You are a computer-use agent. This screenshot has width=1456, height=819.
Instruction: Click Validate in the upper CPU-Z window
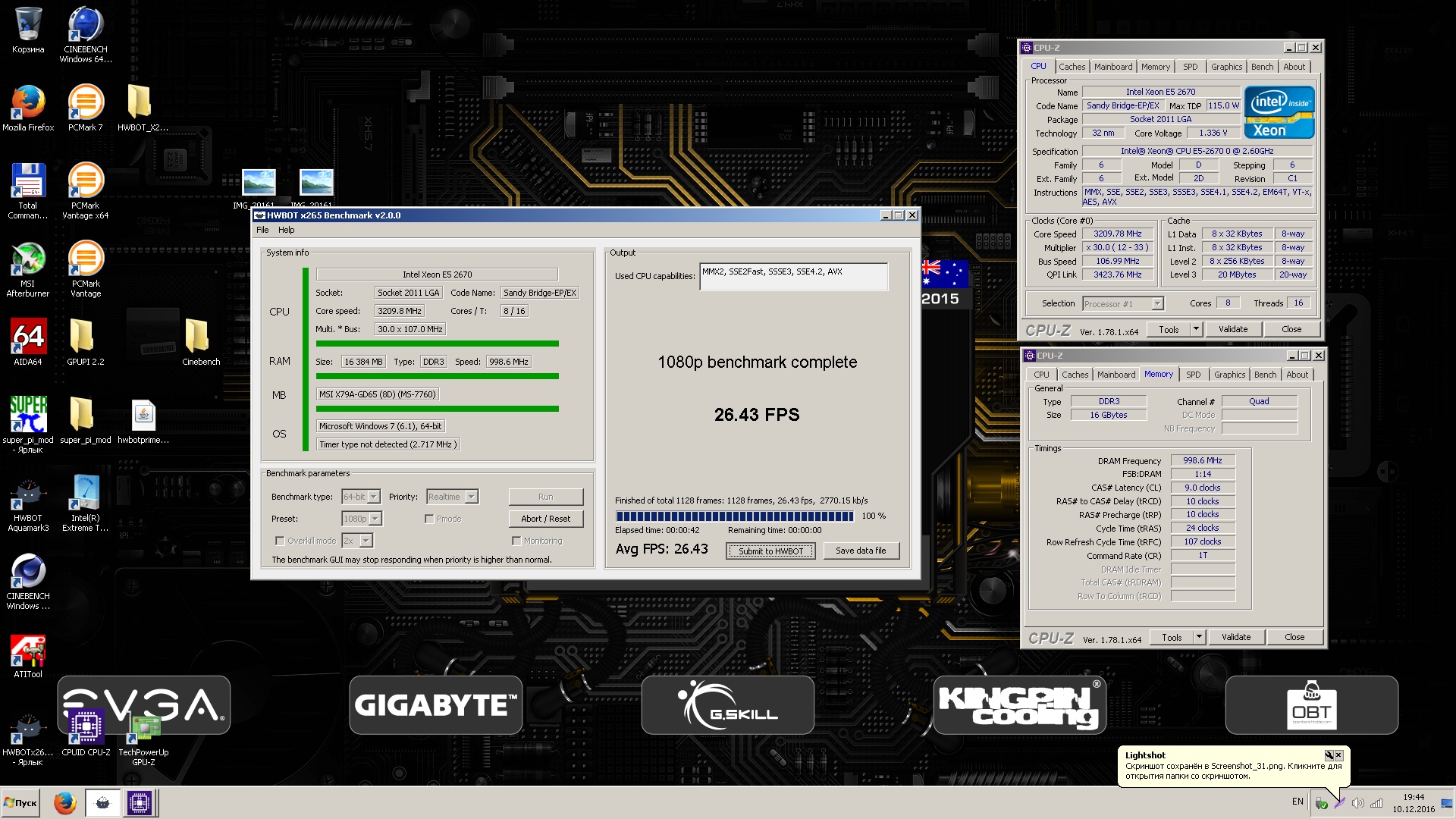[1232, 329]
